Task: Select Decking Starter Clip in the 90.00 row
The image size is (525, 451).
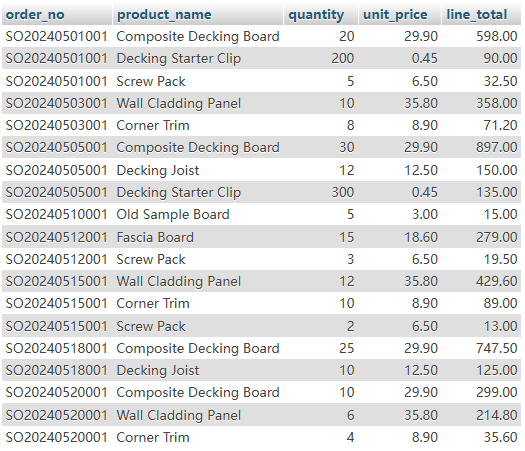Action: pos(178,58)
